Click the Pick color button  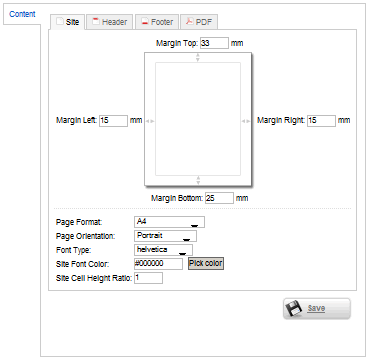(206, 263)
